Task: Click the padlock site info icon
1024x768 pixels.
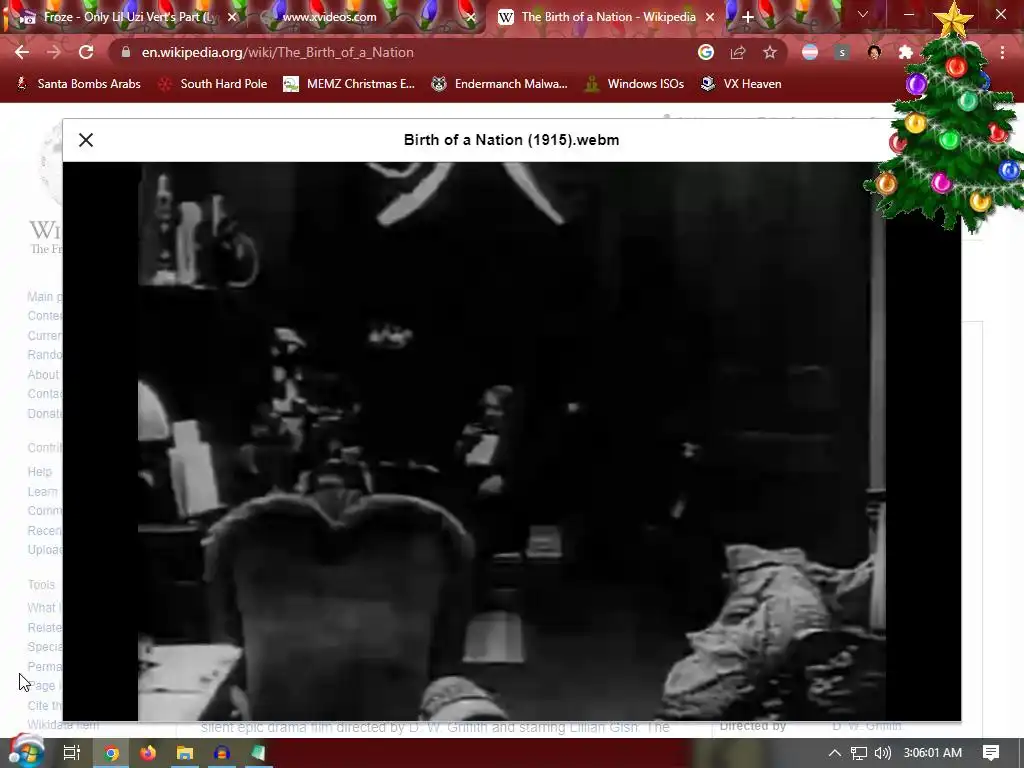Action: tap(126, 52)
